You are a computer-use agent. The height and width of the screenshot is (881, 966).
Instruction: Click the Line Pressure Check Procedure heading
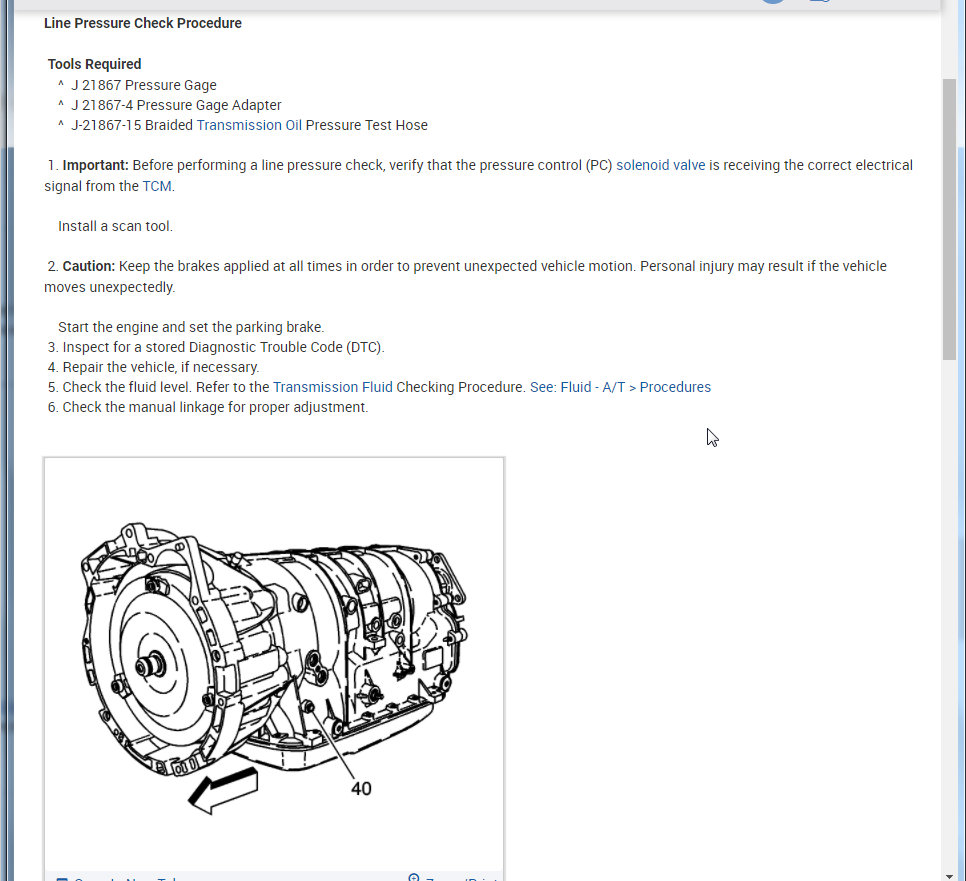click(x=143, y=23)
